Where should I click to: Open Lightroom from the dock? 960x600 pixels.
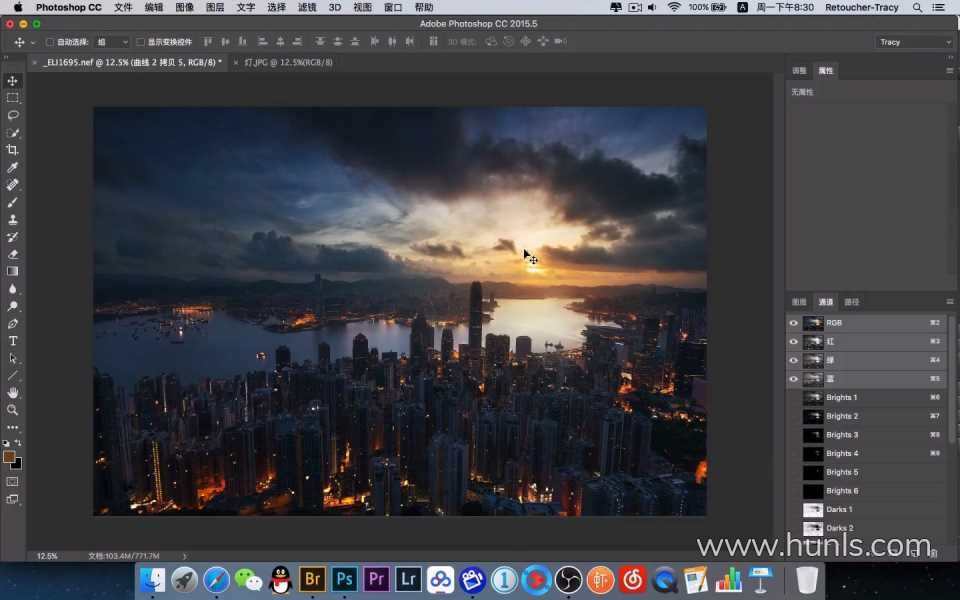(x=408, y=579)
